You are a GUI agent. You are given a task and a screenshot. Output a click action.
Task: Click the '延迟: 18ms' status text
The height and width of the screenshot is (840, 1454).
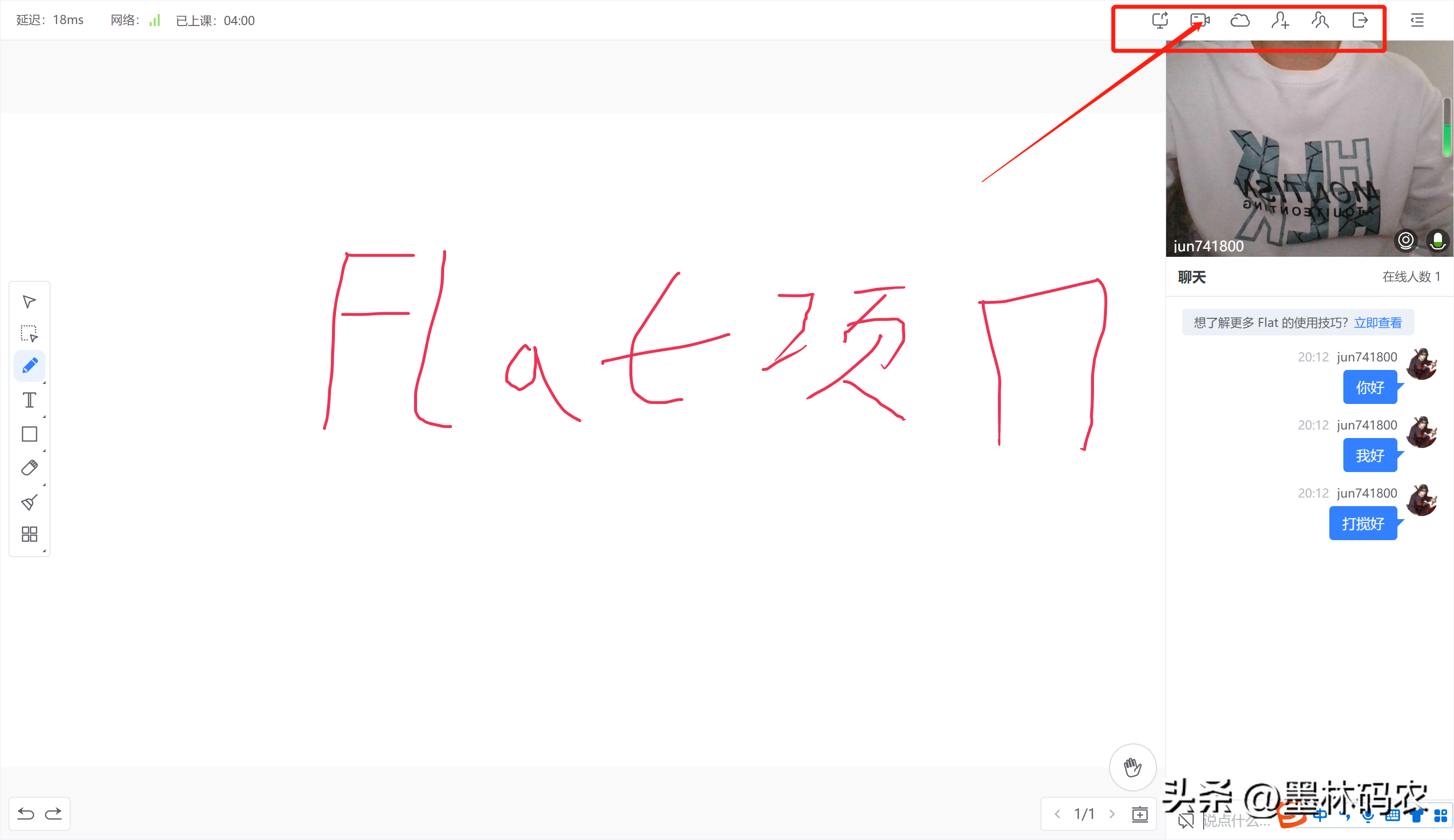click(50, 20)
